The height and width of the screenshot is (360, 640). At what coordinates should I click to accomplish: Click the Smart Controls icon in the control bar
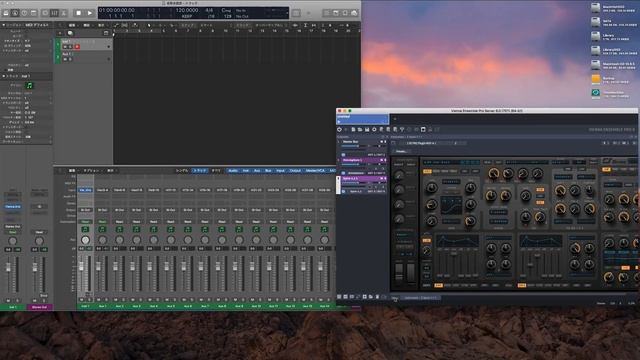coord(45,13)
